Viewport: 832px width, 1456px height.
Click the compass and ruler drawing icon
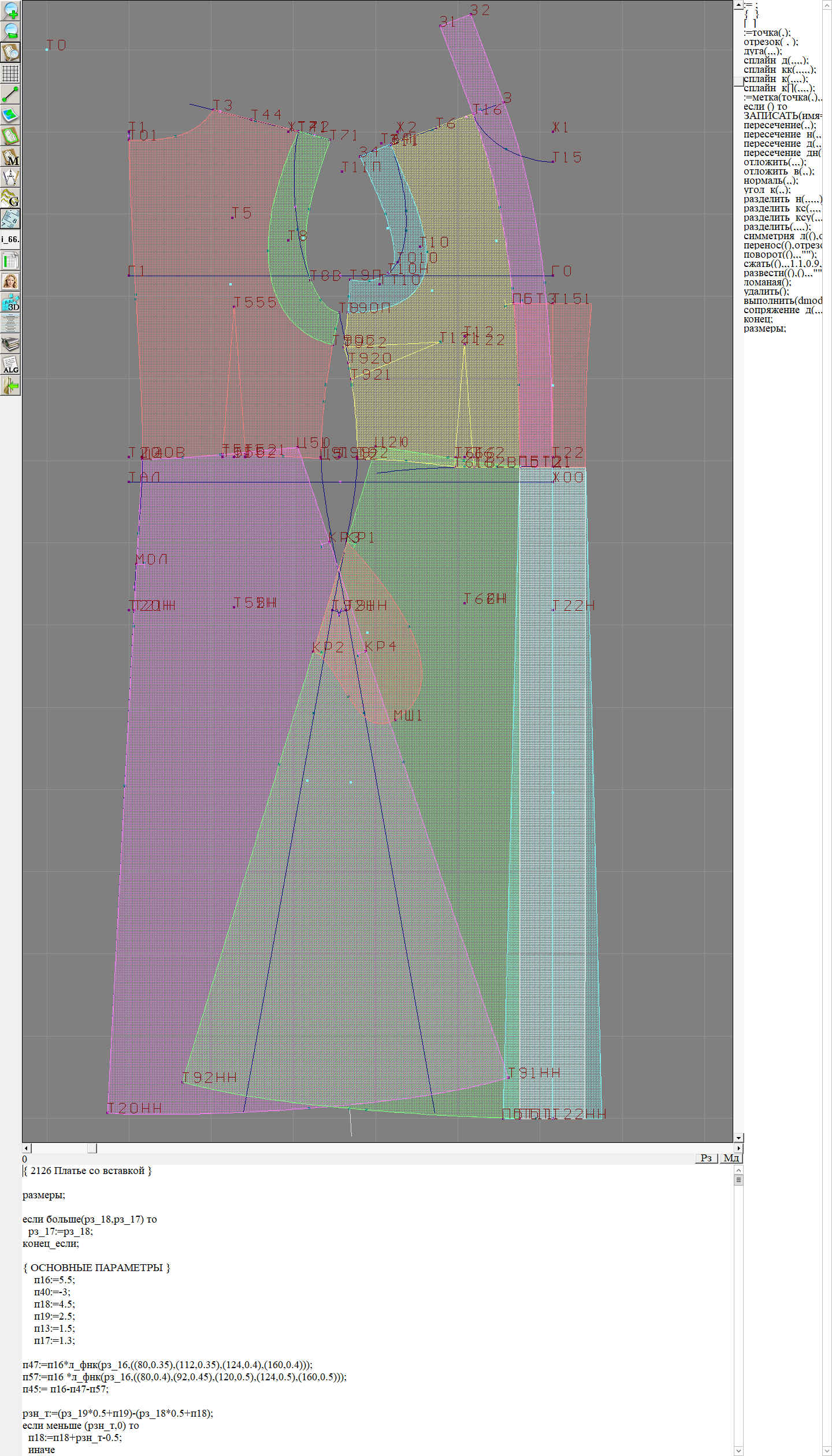(10, 177)
